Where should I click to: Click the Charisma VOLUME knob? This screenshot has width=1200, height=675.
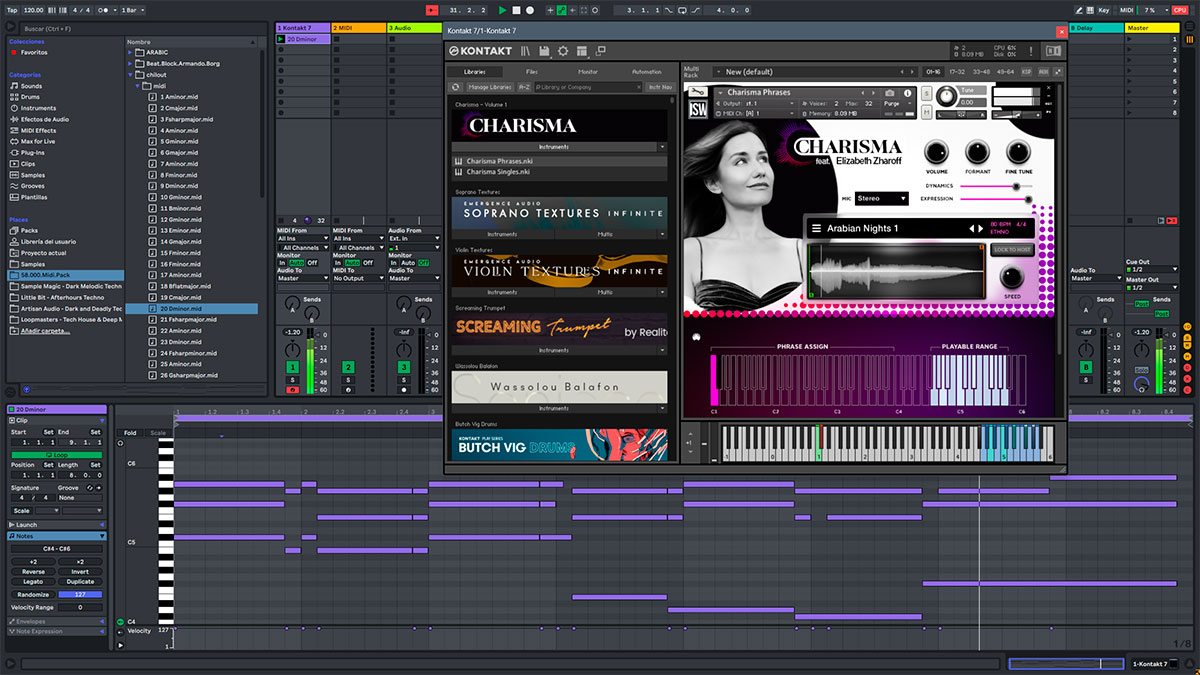937,152
